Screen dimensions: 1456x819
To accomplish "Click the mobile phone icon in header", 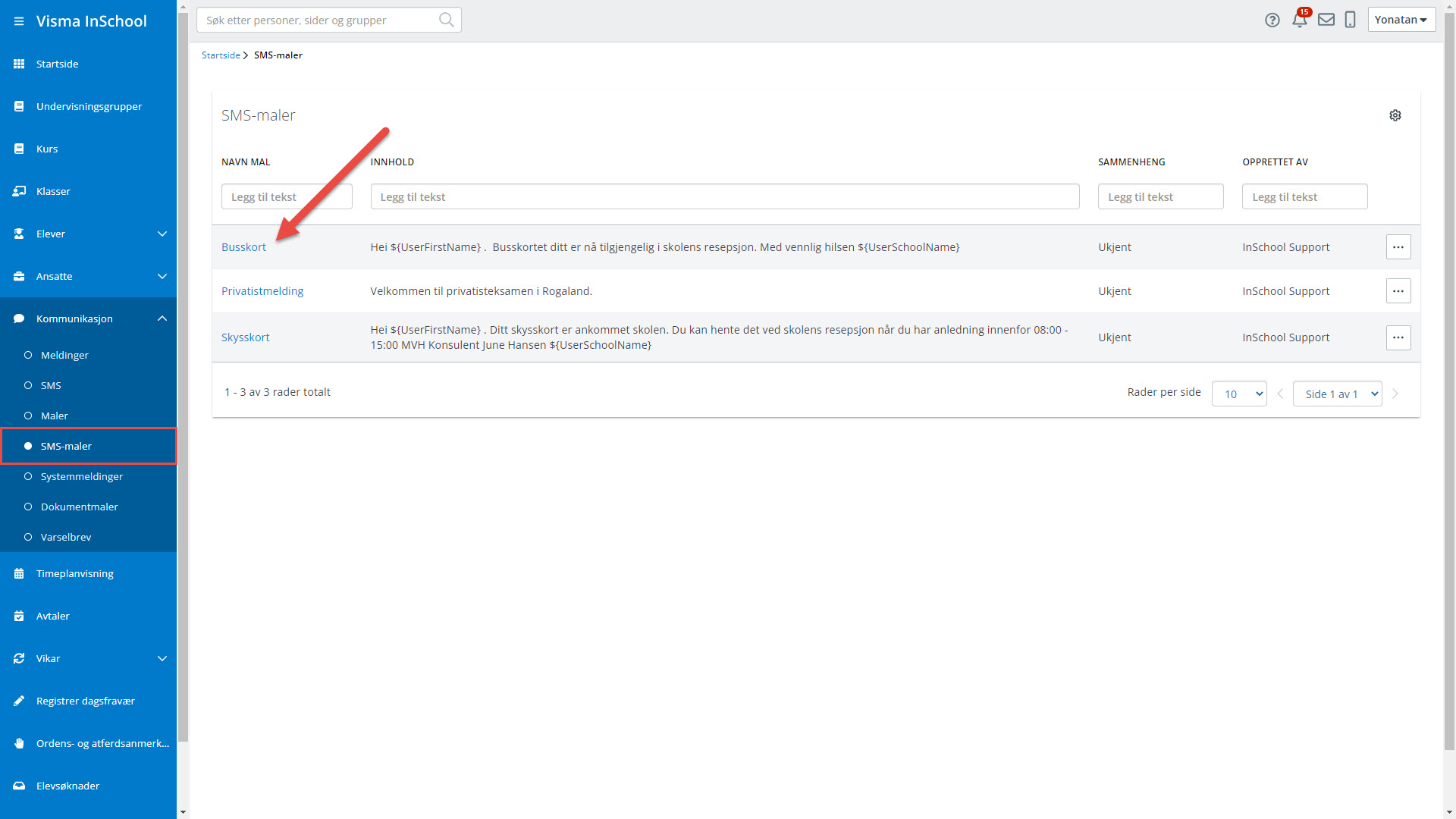I will point(1350,20).
